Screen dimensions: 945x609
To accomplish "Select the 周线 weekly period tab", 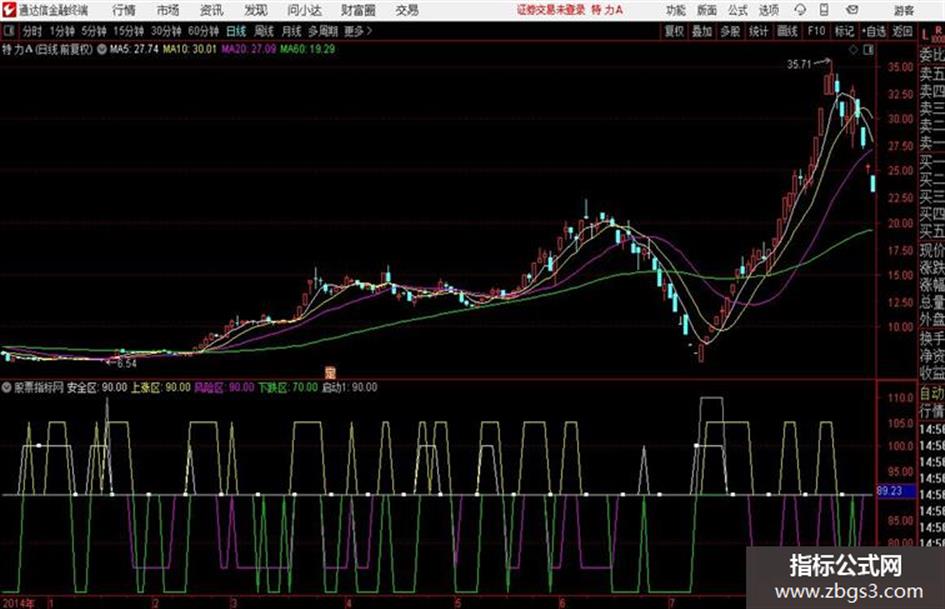I will [264, 31].
